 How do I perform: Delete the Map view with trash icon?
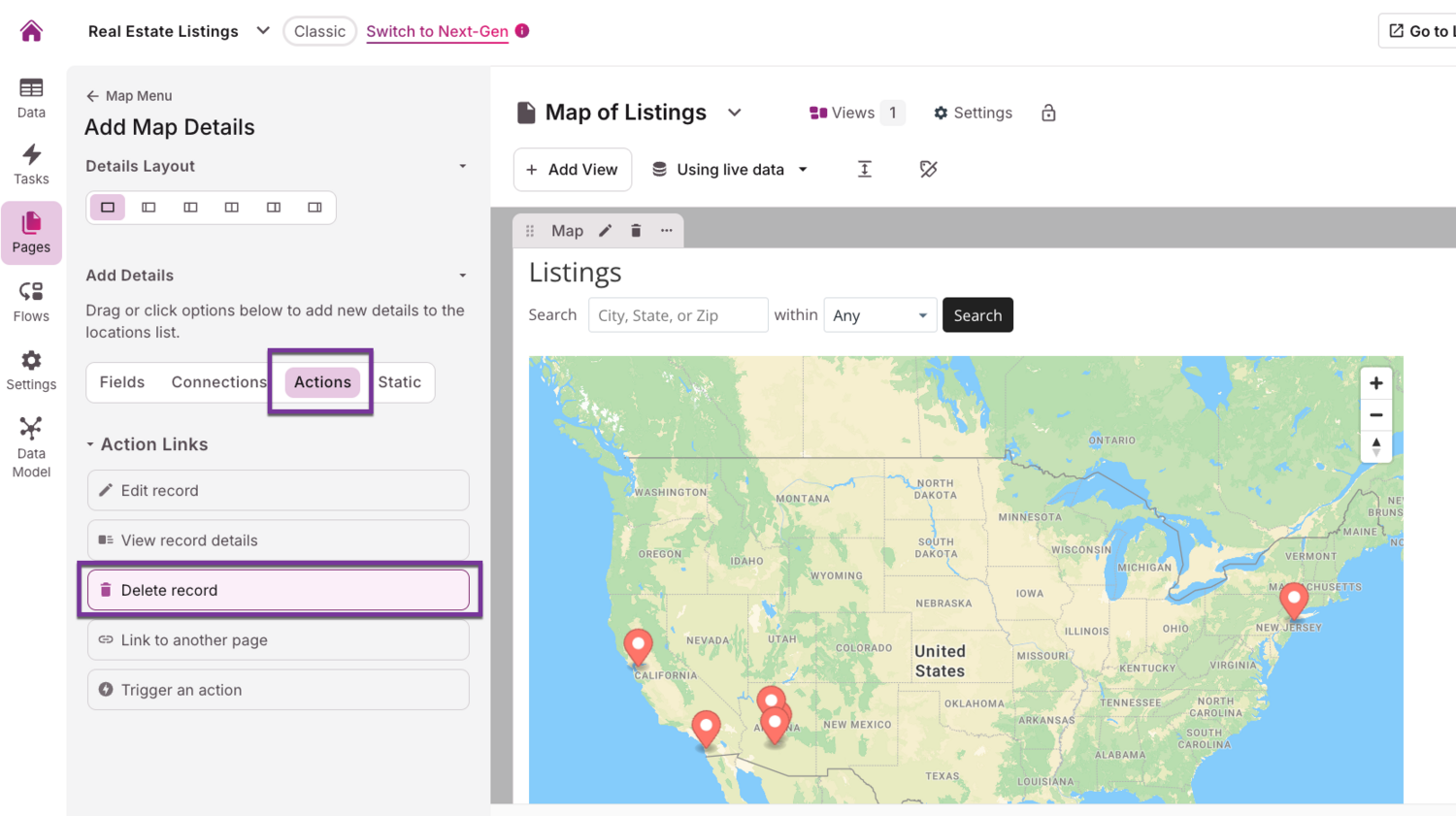coord(636,231)
